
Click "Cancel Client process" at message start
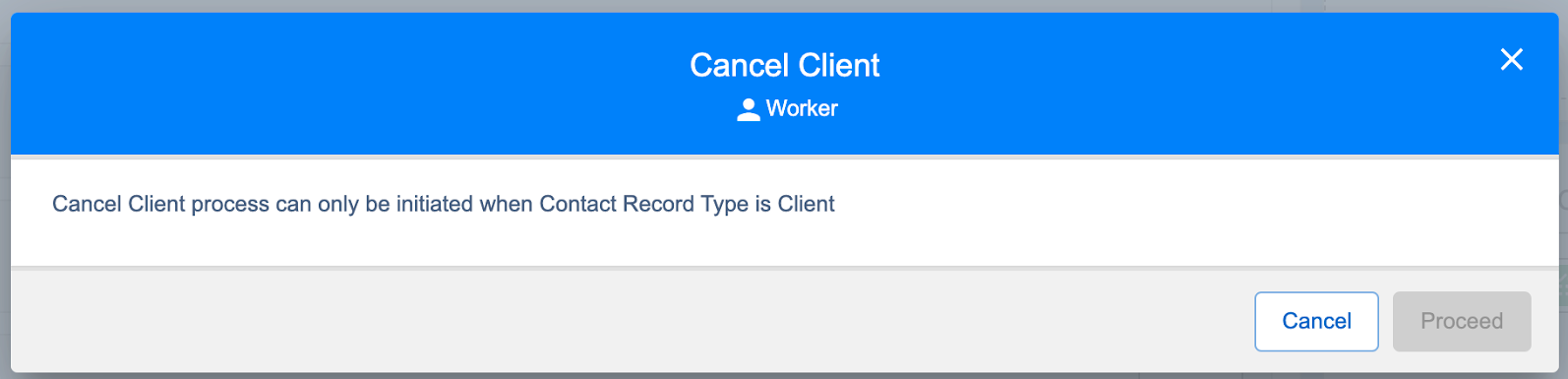click(x=160, y=204)
